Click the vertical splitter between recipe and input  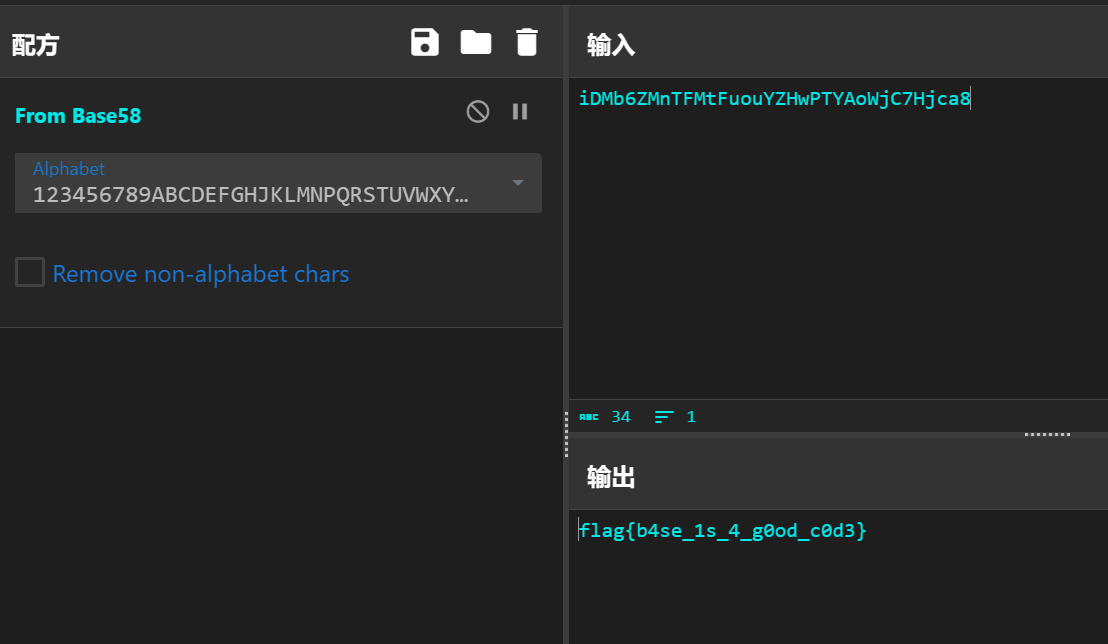click(566, 435)
